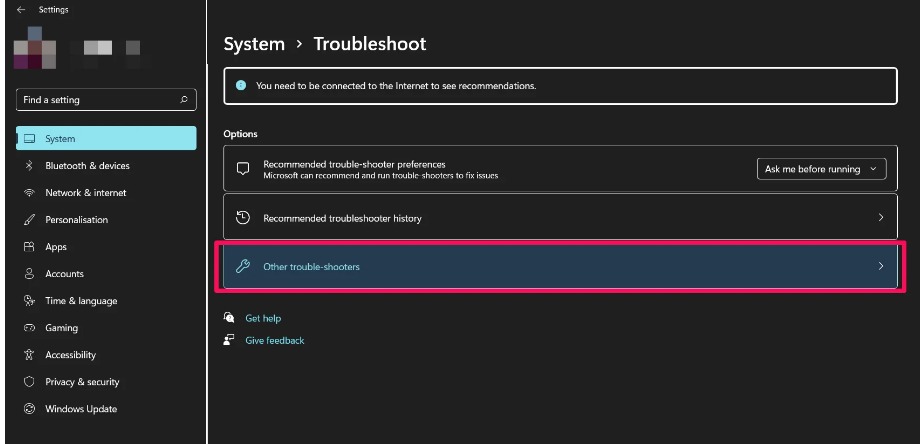Image resolution: width=920 pixels, height=444 pixels.
Task: Click the Network & internet Wi-Fi icon
Action: click(29, 193)
